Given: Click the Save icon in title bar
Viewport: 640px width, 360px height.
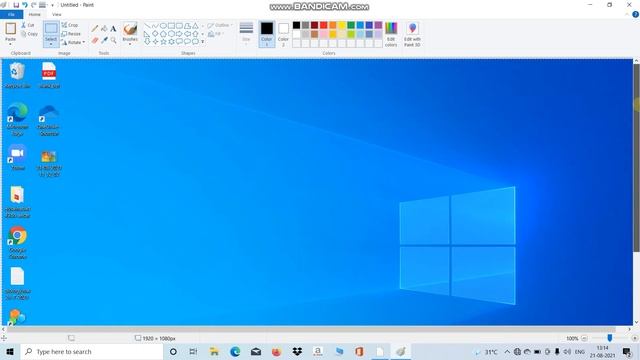Looking at the screenshot, I should pos(16,5).
